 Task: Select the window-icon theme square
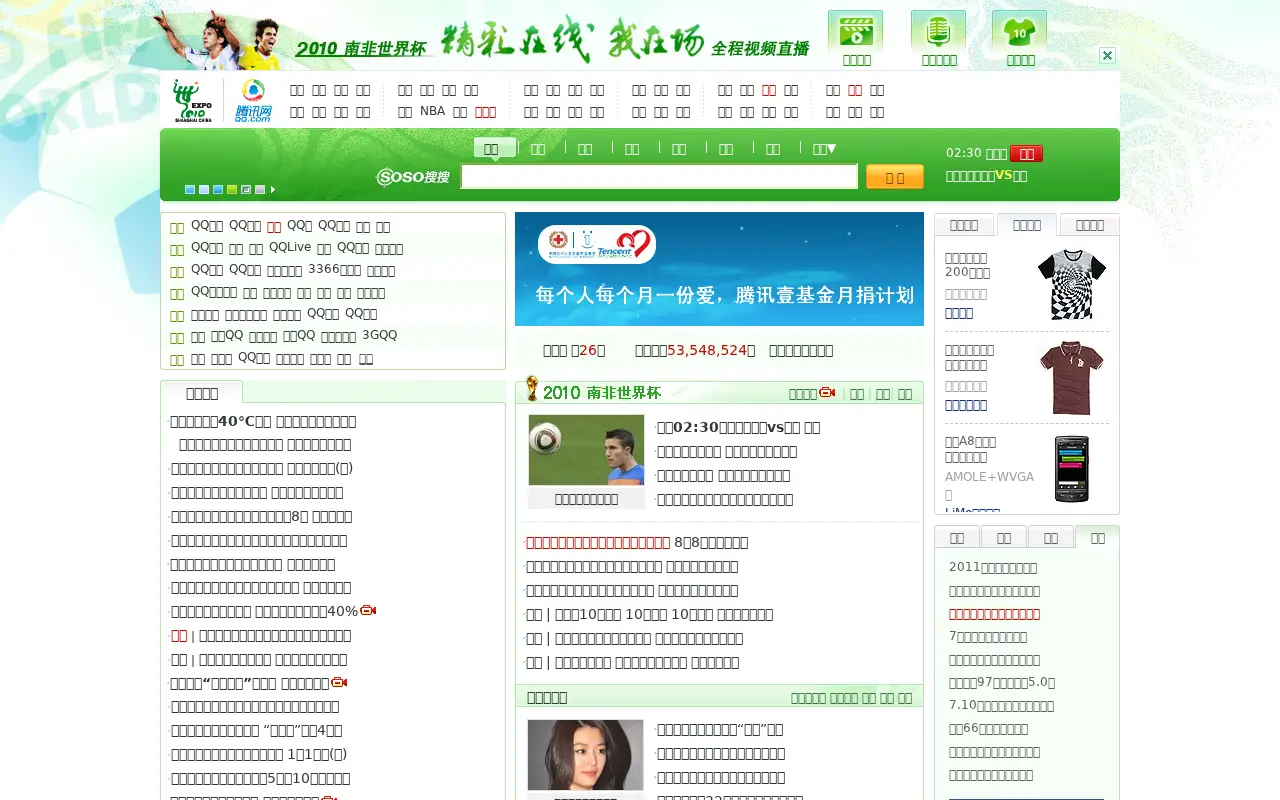(x=246, y=189)
